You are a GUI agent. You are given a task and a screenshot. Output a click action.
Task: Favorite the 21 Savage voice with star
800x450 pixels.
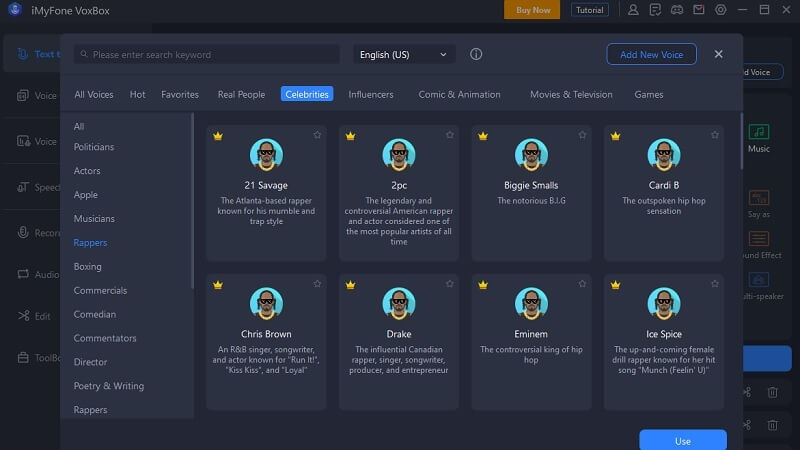coord(317,135)
